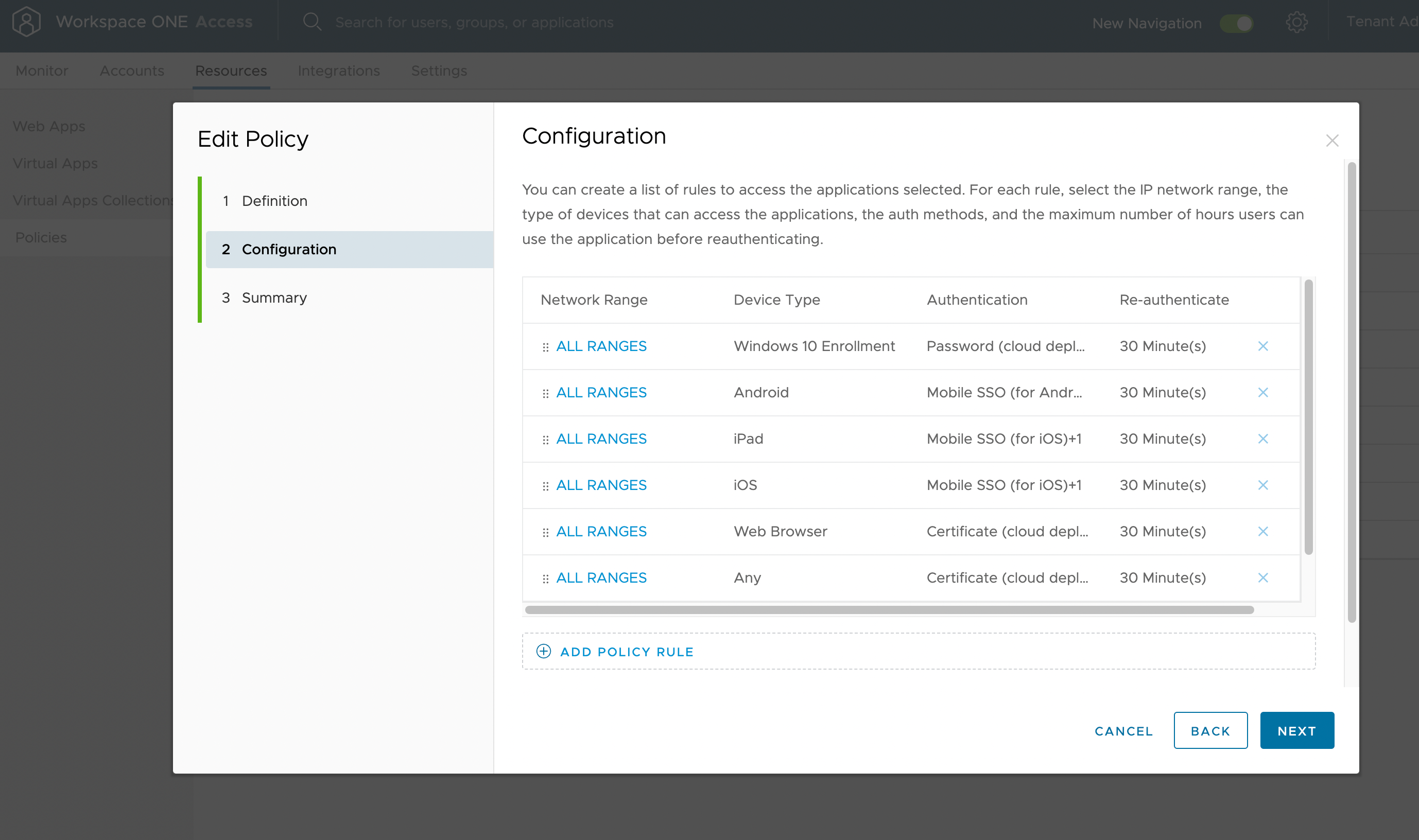
Task: Open the Summary step
Action: click(274, 297)
